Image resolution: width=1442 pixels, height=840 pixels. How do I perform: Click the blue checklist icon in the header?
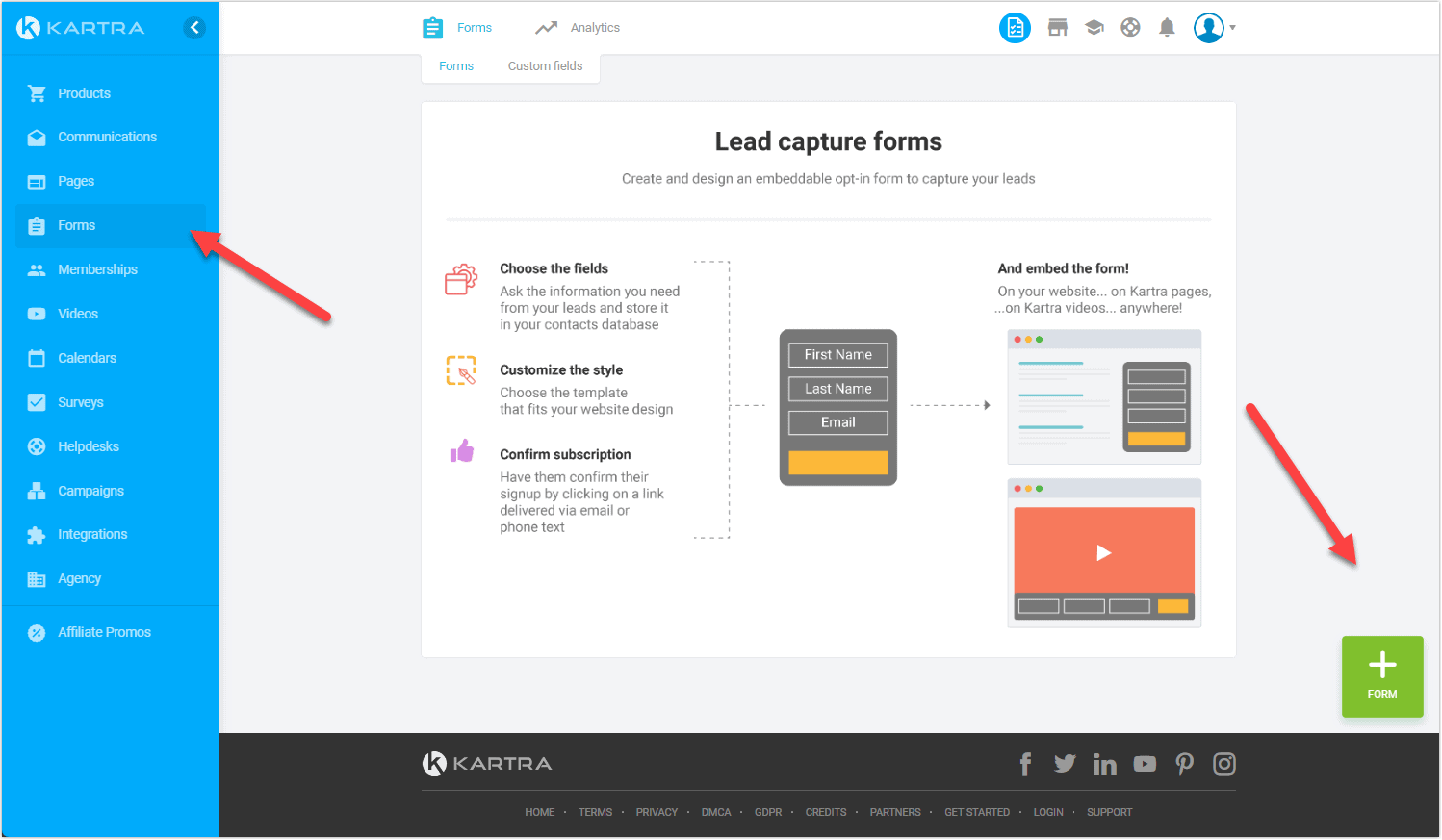coord(1015,28)
